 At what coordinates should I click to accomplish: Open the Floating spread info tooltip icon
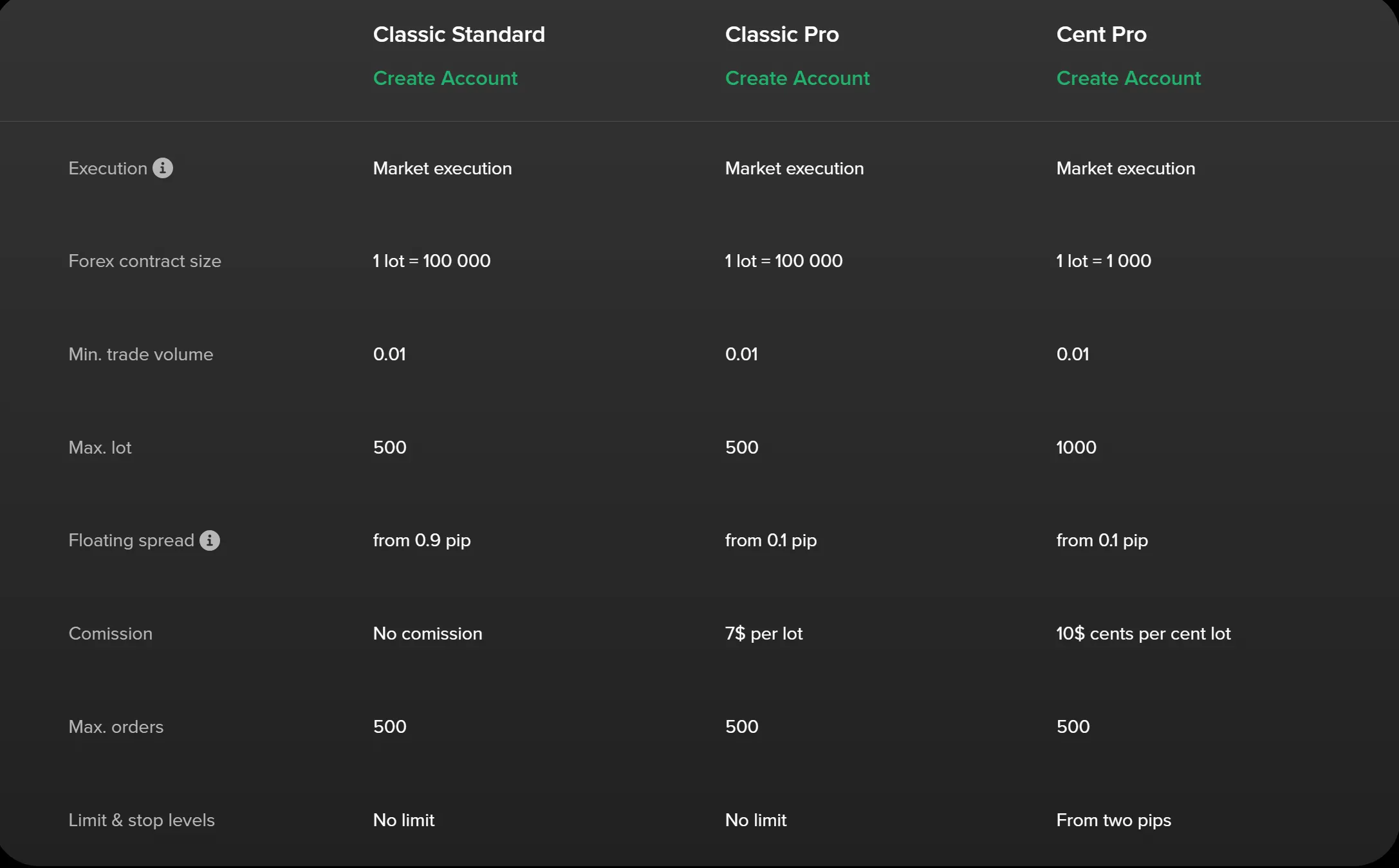click(x=210, y=540)
